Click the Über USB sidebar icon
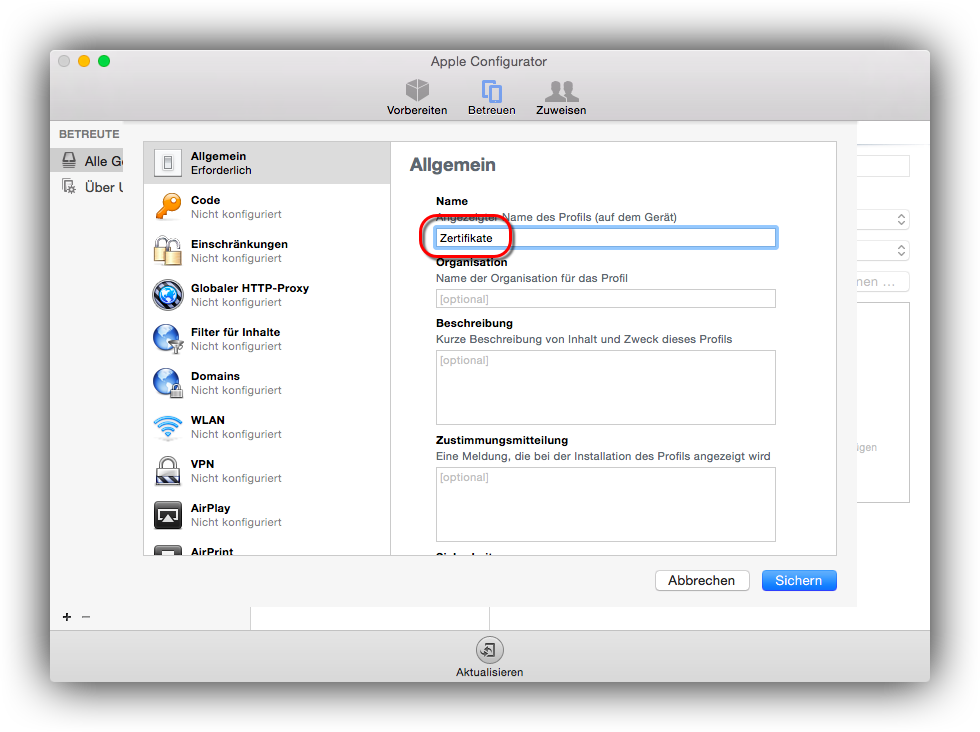Viewport: 980px width, 732px height. 69,186
